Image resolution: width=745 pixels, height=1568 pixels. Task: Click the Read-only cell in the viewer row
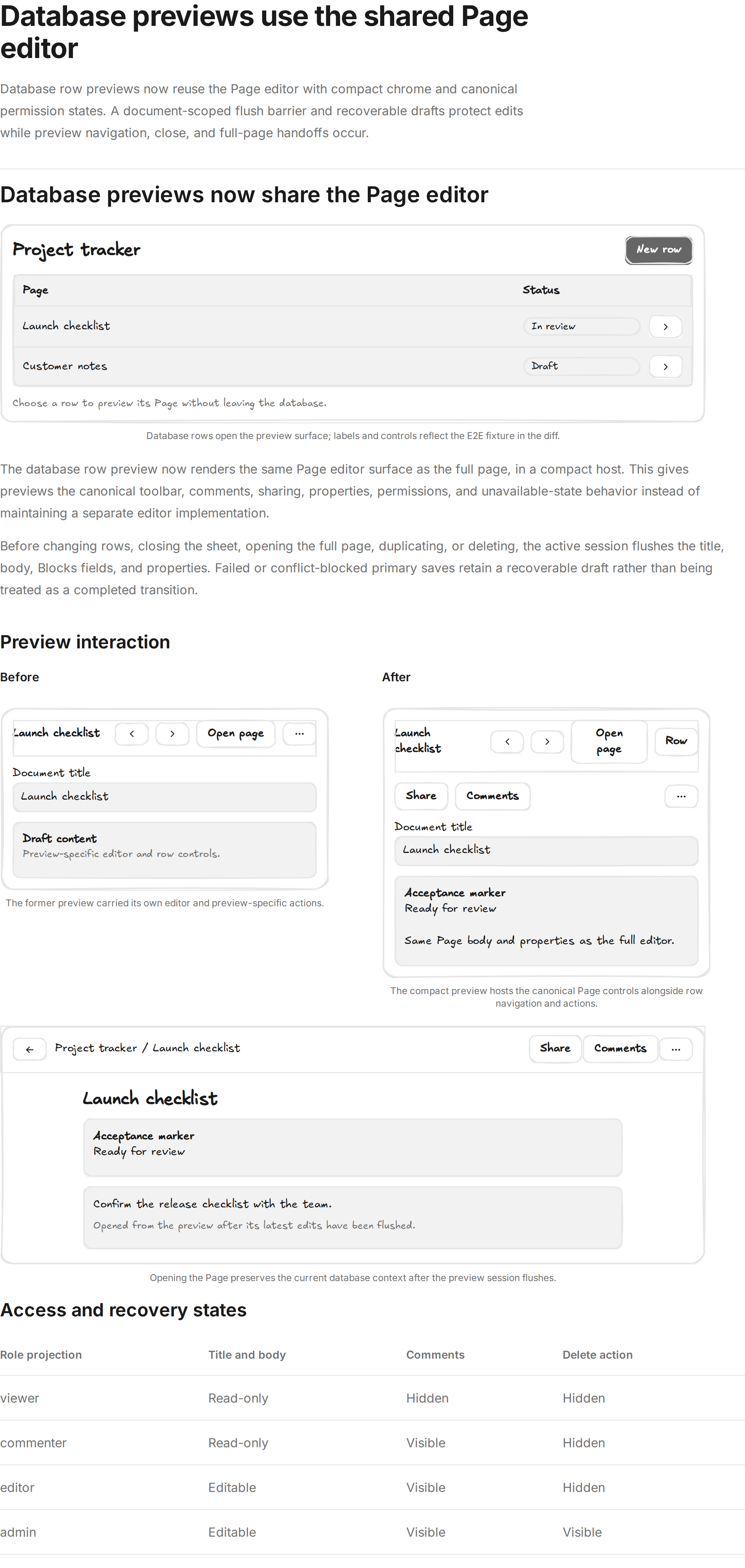click(x=238, y=1398)
